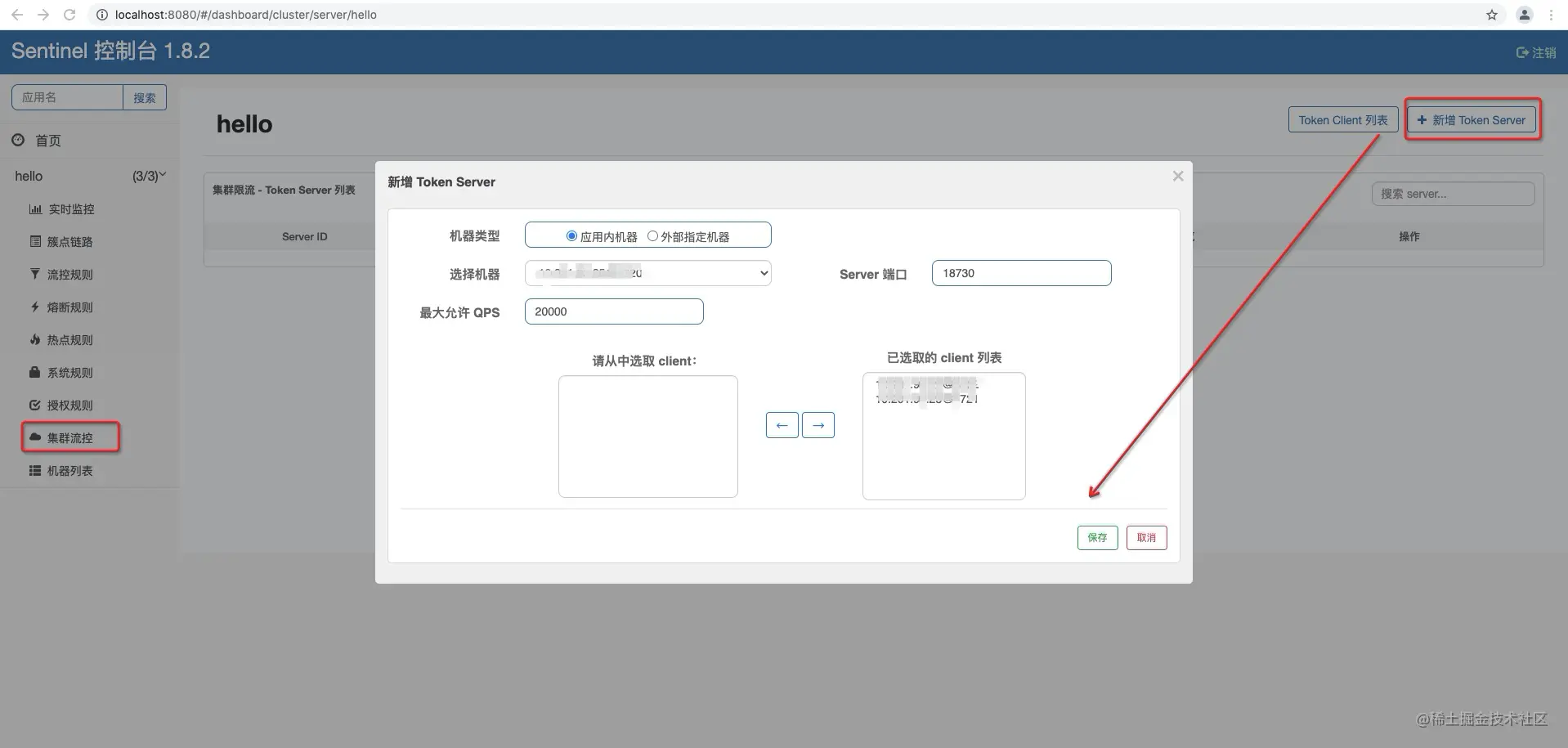Select the 应用内机器 radio button

click(x=571, y=235)
